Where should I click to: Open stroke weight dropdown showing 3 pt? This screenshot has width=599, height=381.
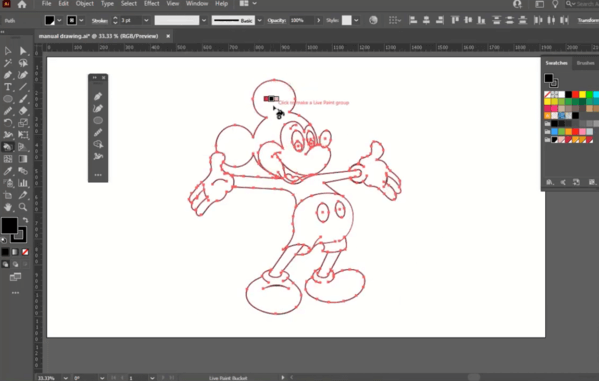(x=146, y=21)
